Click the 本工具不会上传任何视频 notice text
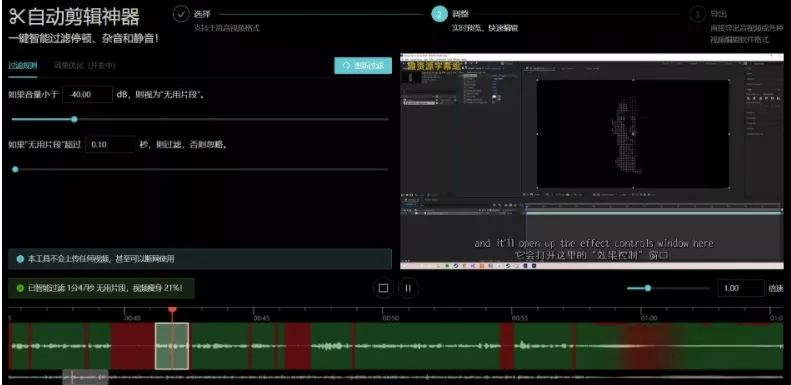The width and height of the screenshot is (791, 385). pos(101,259)
